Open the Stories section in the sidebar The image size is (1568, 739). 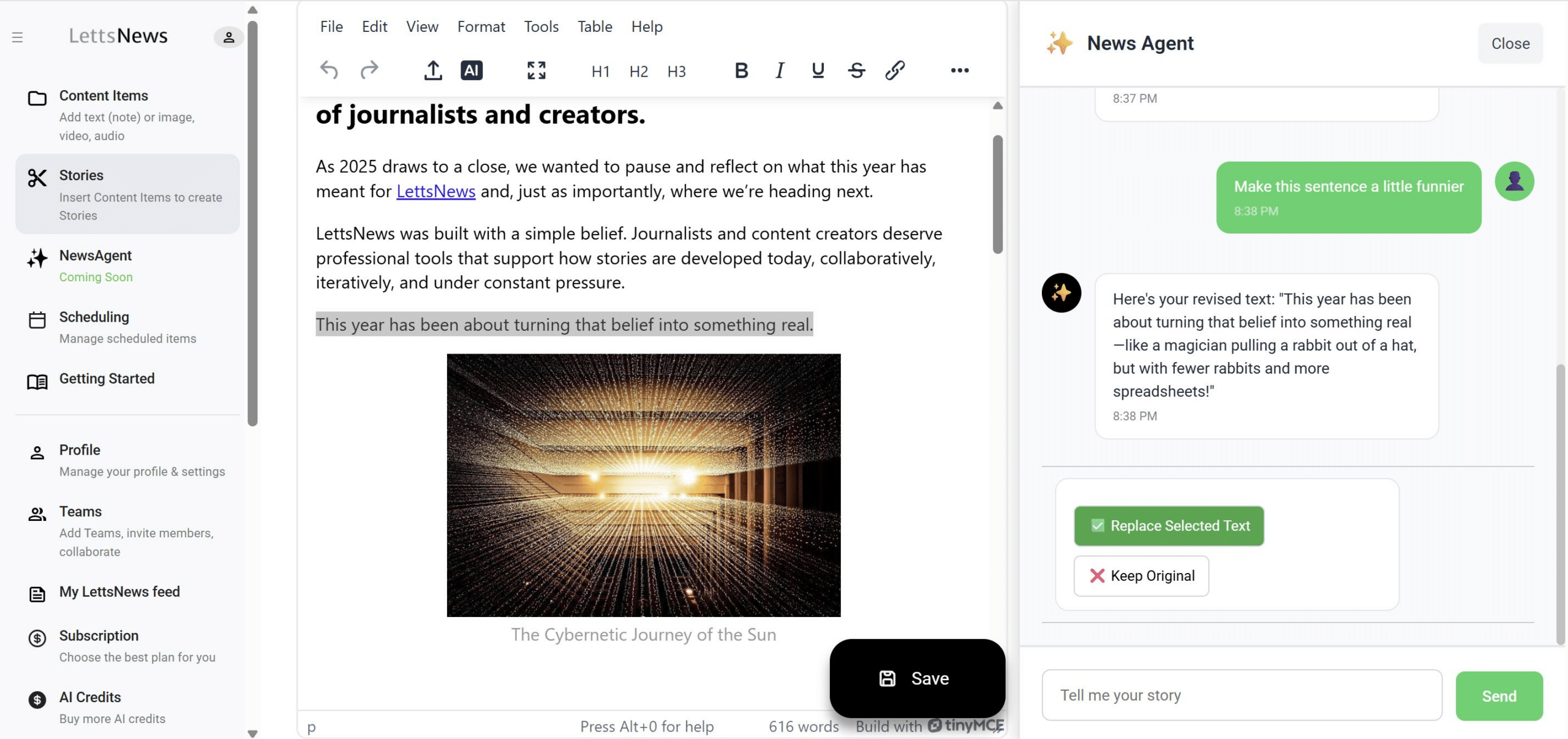click(80, 175)
